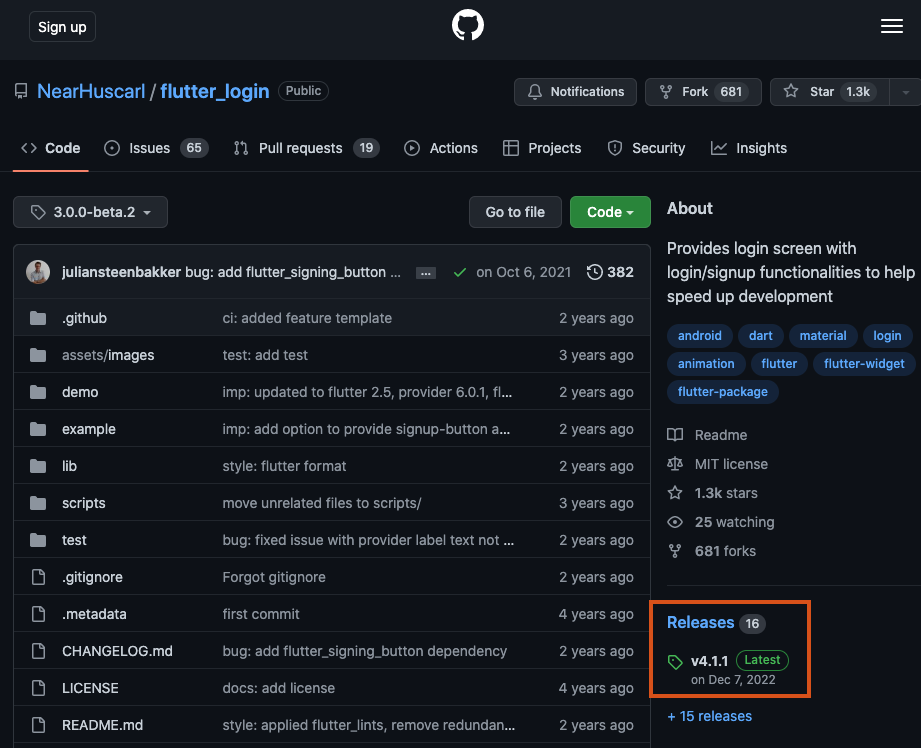This screenshot has width=921, height=748.
Task: Open the 'first commit' message for .metadata
Action: click(x=261, y=614)
